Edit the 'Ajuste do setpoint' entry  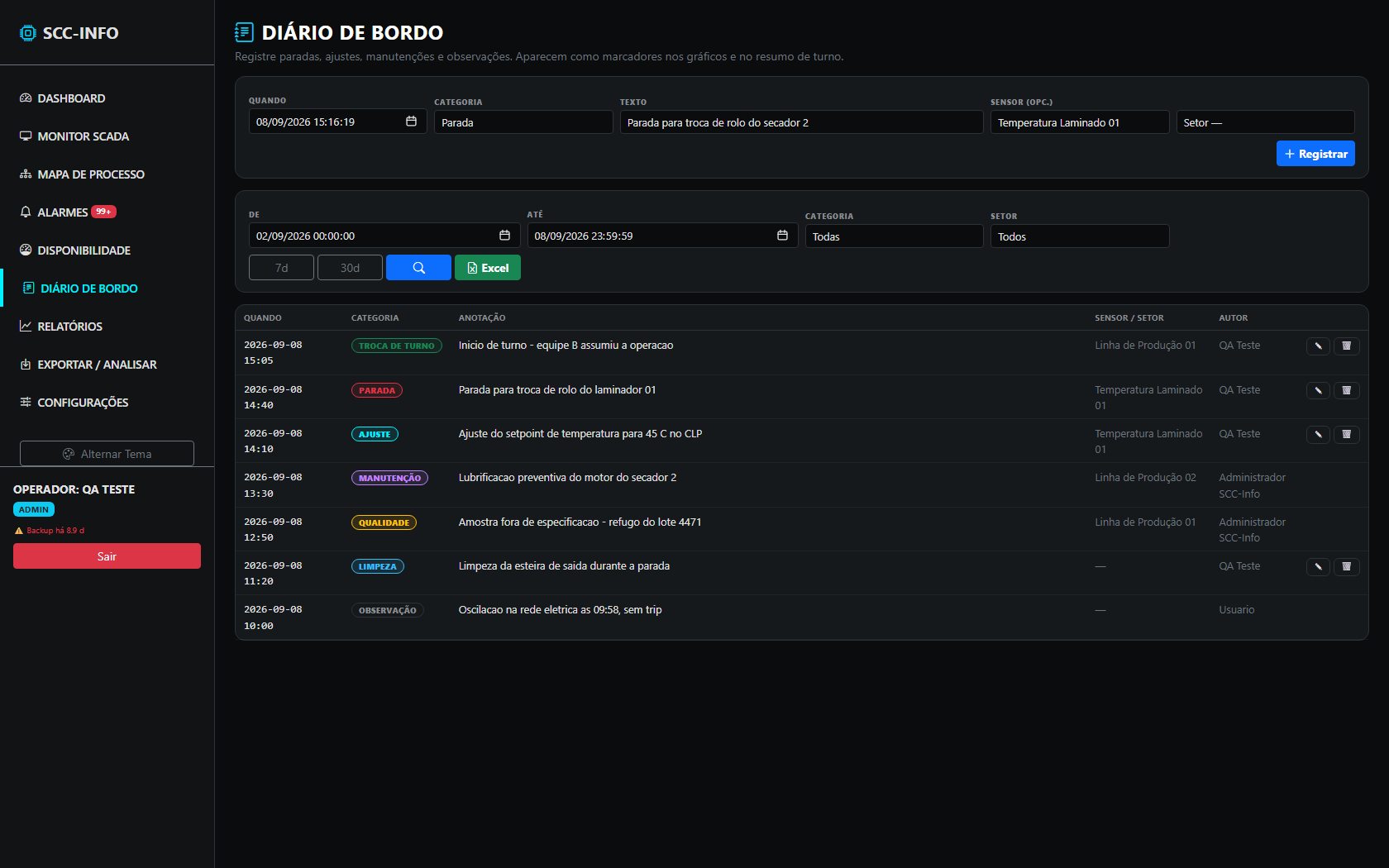point(1318,434)
